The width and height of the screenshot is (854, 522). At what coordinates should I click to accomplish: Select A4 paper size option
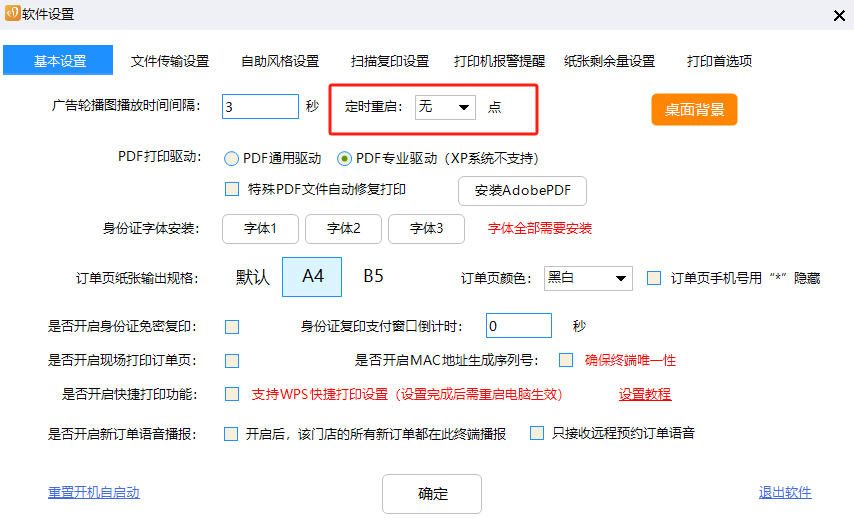coord(312,277)
